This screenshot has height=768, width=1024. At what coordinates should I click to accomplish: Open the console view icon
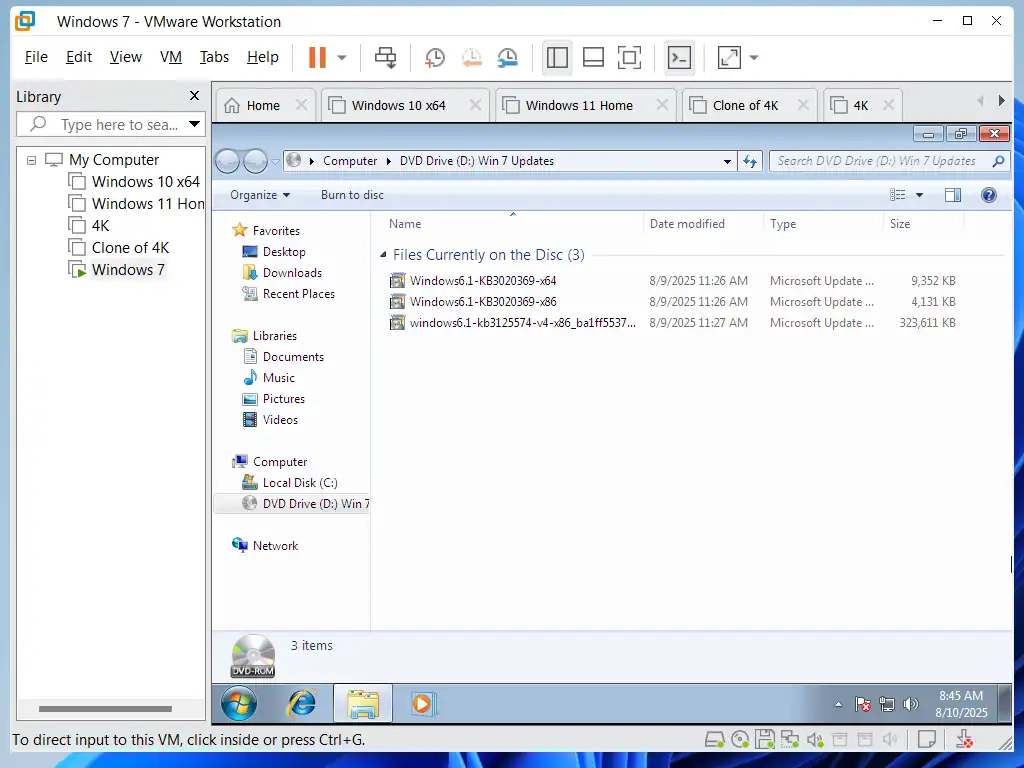click(x=679, y=57)
